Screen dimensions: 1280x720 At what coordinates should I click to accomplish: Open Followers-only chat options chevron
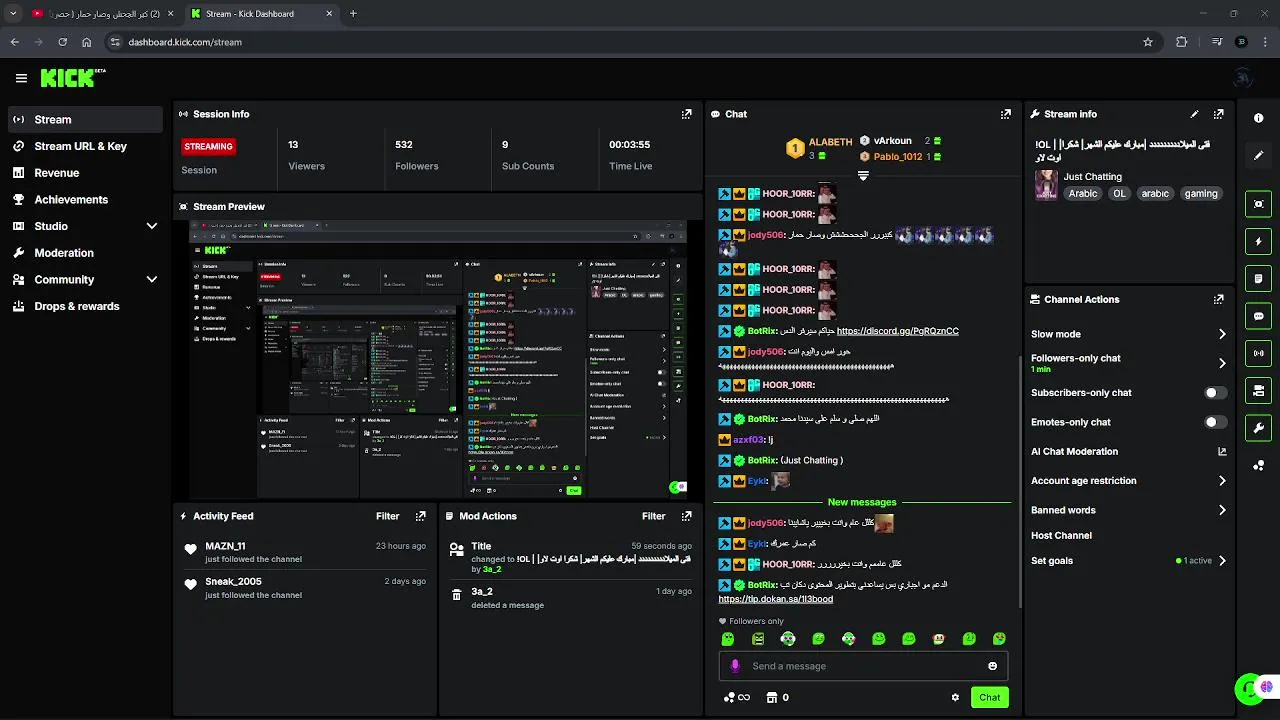(1222, 363)
